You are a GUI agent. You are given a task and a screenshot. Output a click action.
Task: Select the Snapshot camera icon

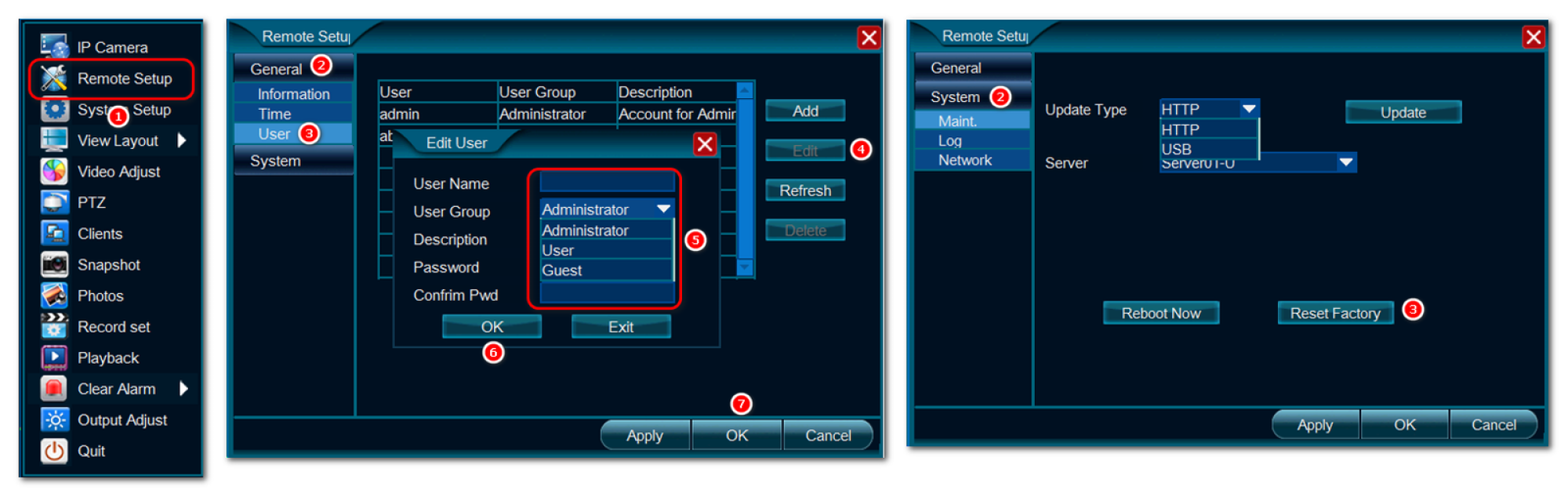tap(54, 264)
